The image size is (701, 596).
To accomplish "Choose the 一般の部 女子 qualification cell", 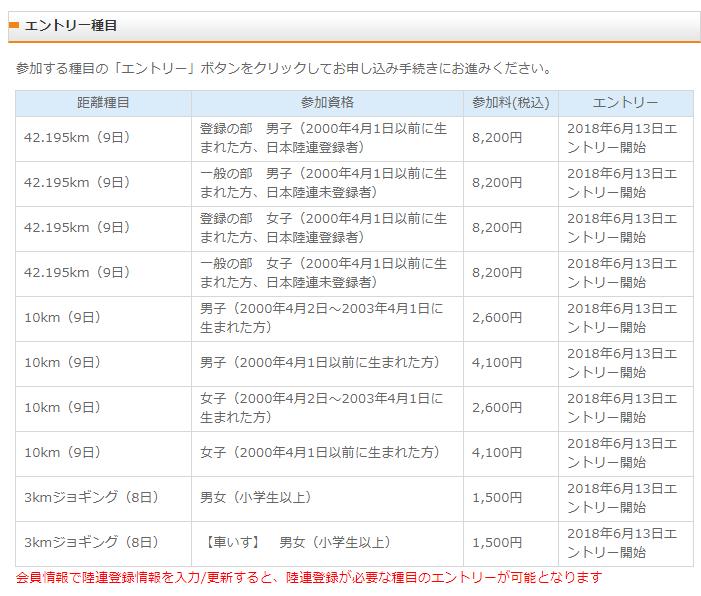I will (324, 273).
